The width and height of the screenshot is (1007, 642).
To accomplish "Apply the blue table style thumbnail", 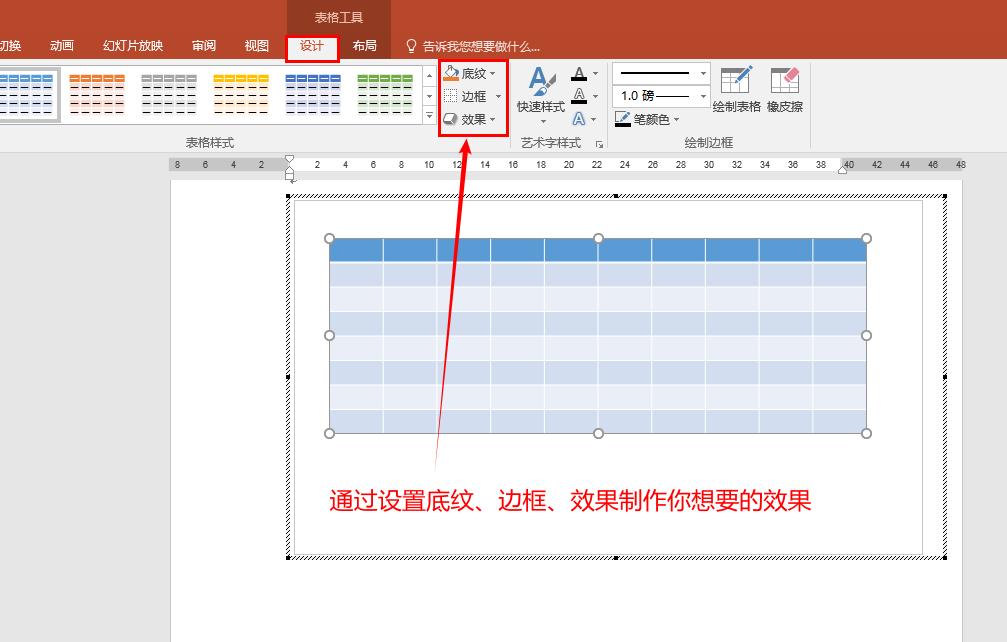I will 27,94.
